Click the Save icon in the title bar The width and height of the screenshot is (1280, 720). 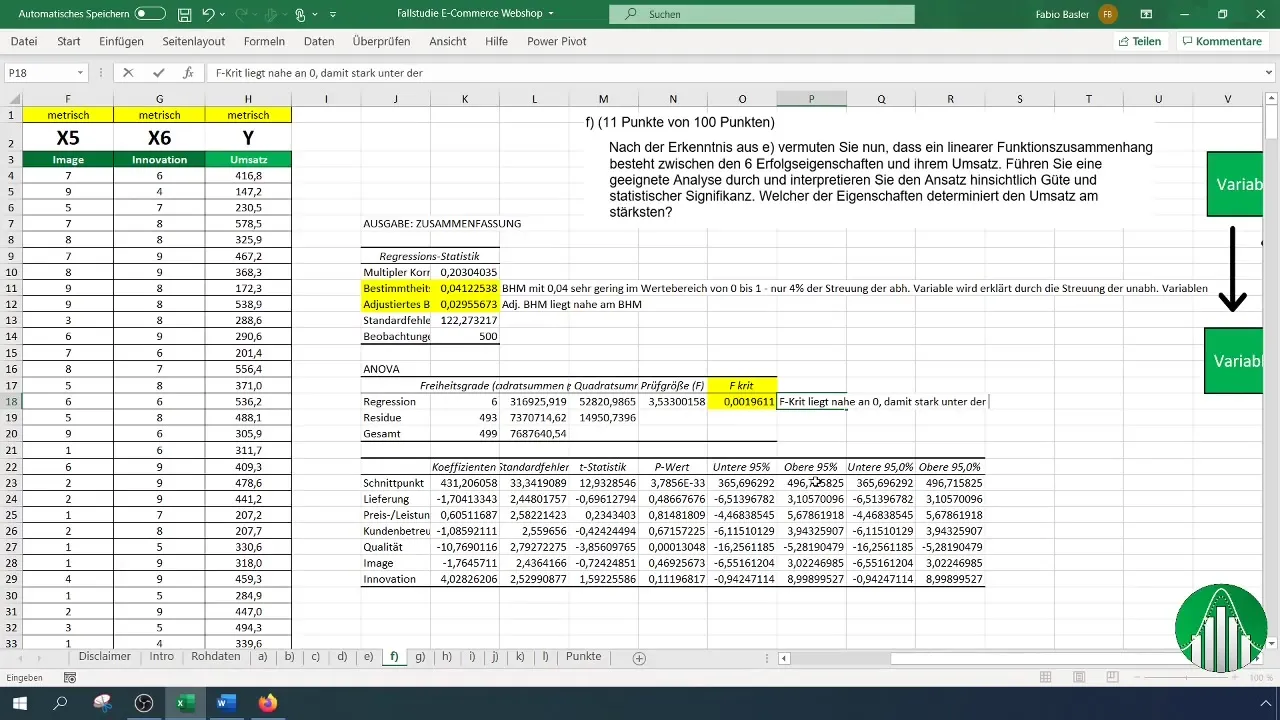click(x=184, y=15)
